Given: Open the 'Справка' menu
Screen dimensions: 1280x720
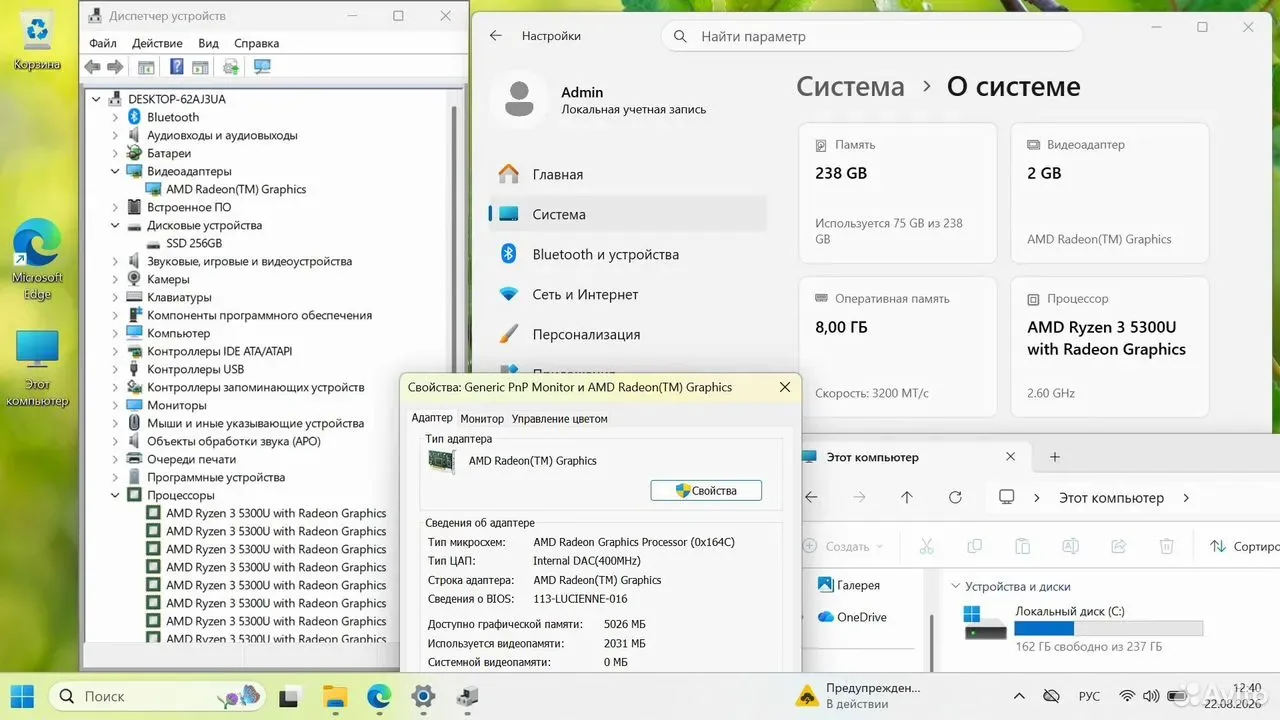Looking at the screenshot, I should [256, 43].
